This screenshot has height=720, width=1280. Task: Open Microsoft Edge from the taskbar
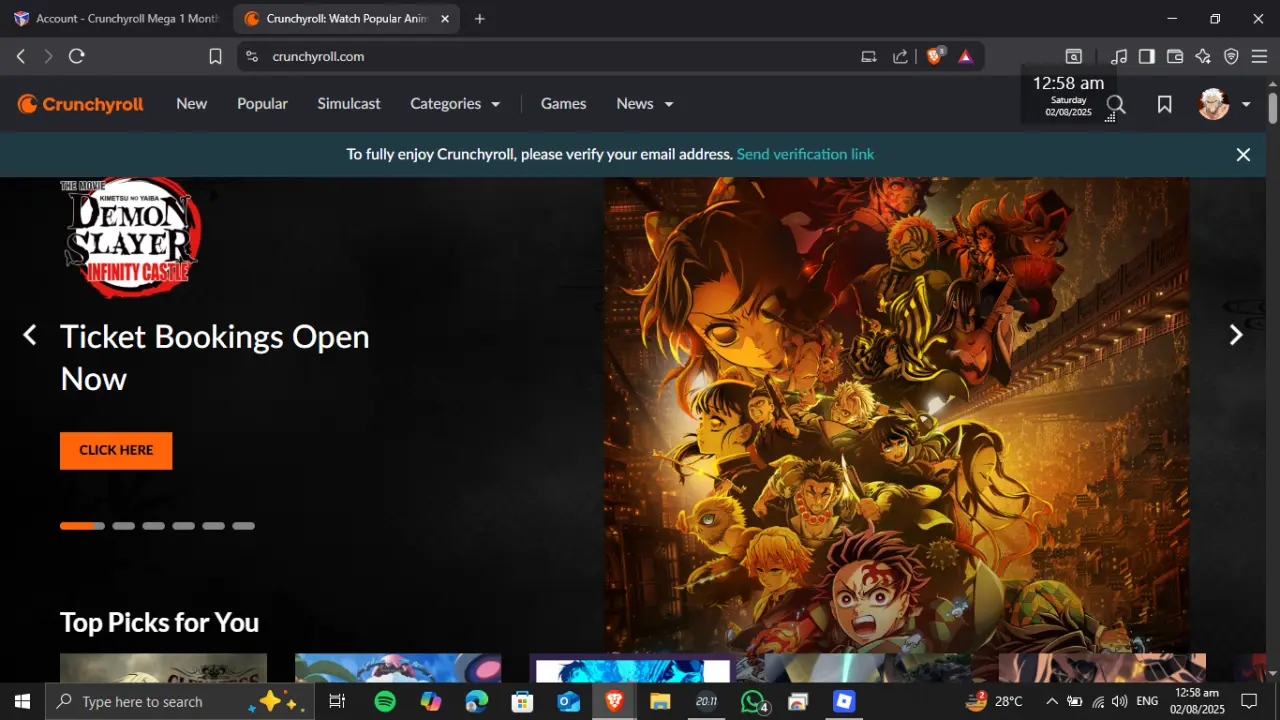pos(477,702)
